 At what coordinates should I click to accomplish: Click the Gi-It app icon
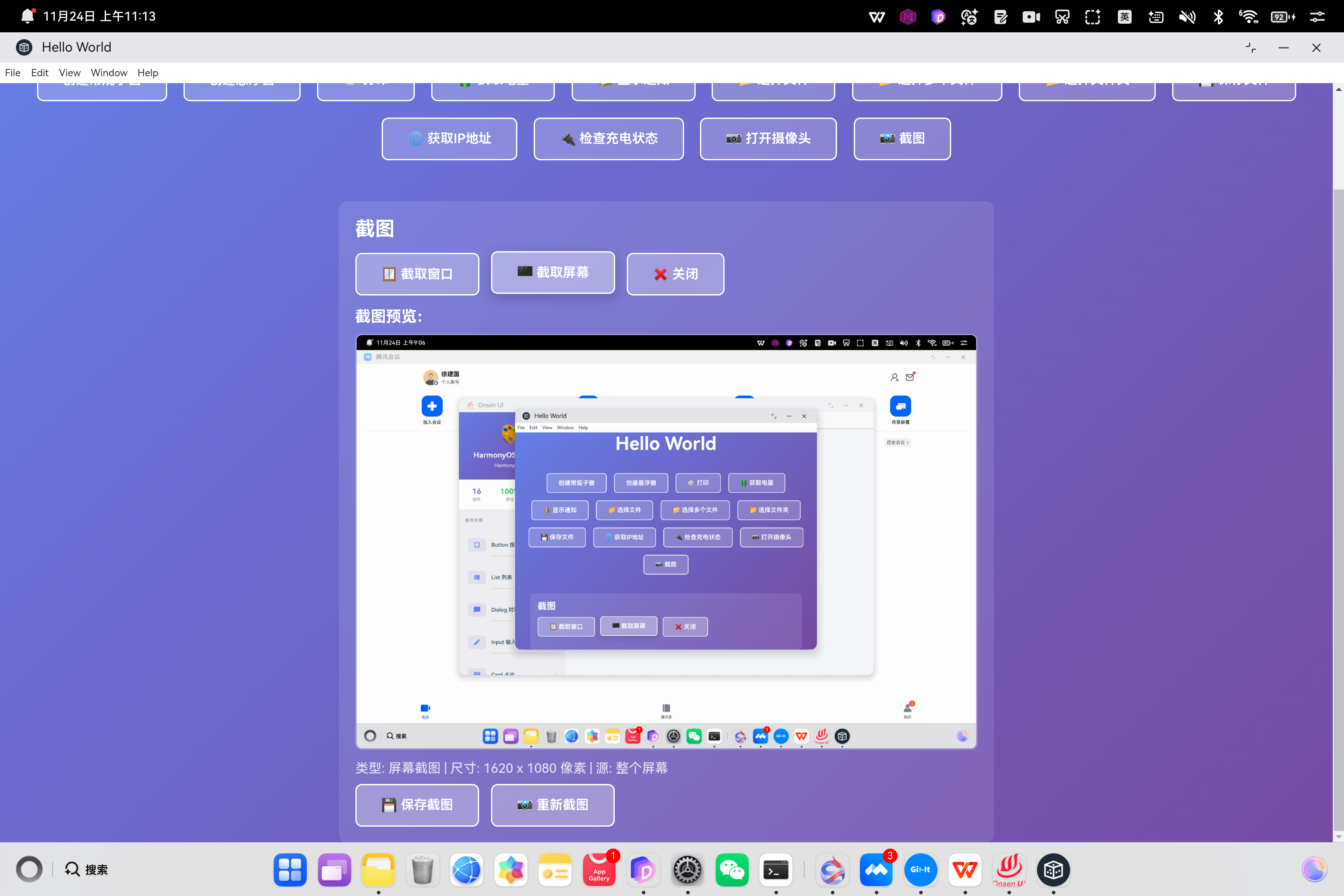(x=920, y=870)
